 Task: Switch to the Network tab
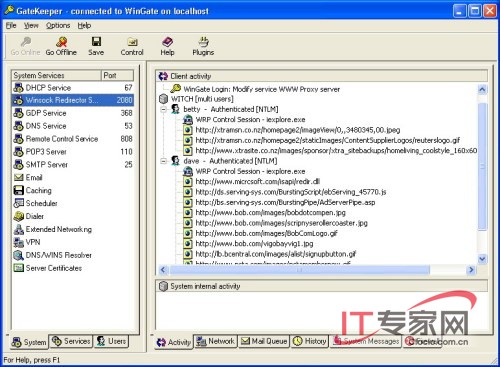pyautogui.click(x=216, y=341)
